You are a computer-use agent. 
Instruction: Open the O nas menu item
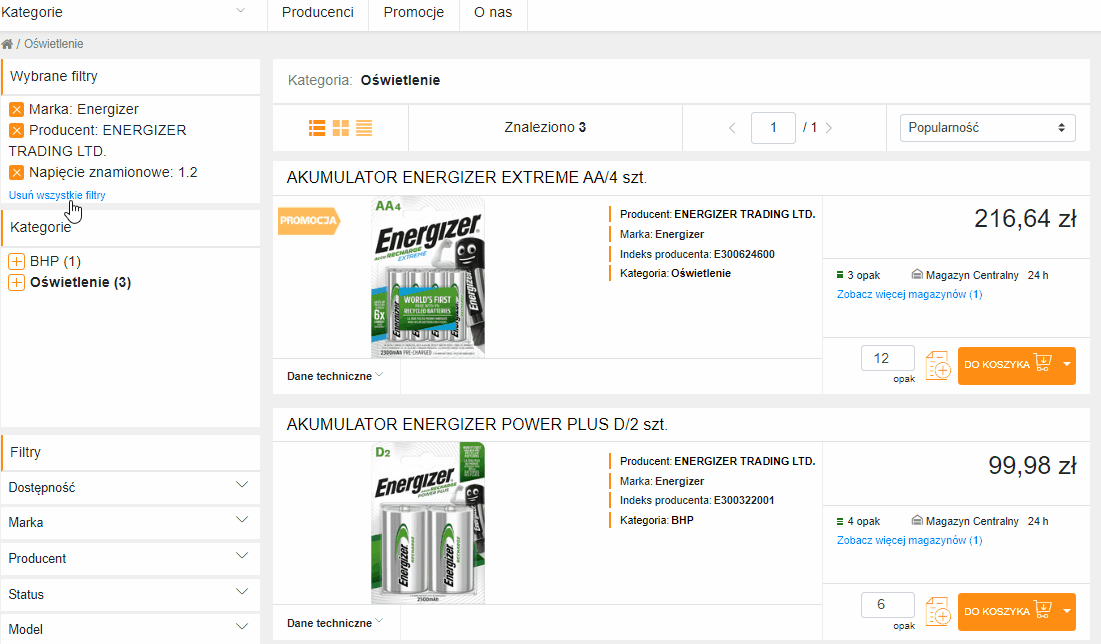(493, 13)
